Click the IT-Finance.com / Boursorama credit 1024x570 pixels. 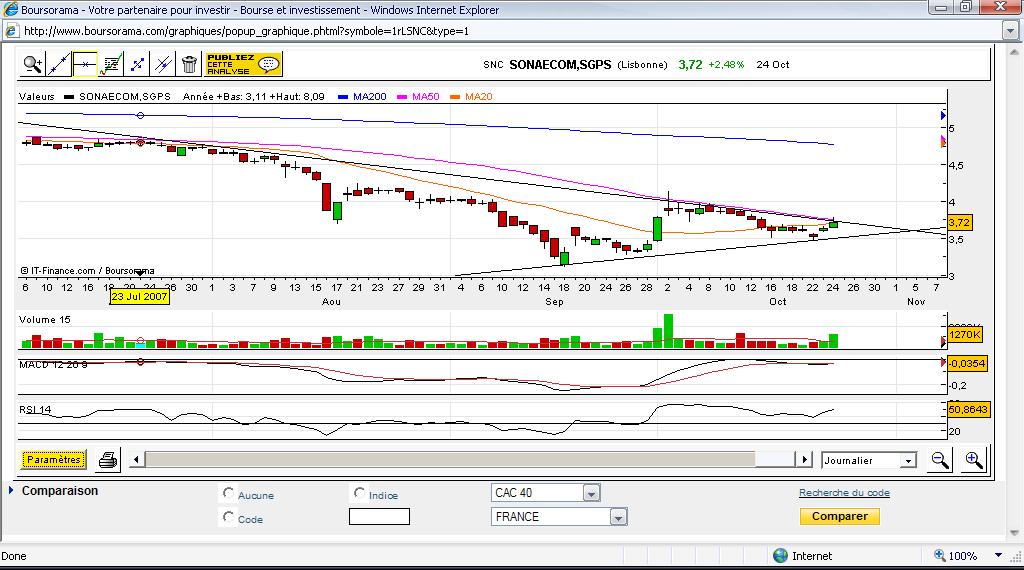[87, 270]
